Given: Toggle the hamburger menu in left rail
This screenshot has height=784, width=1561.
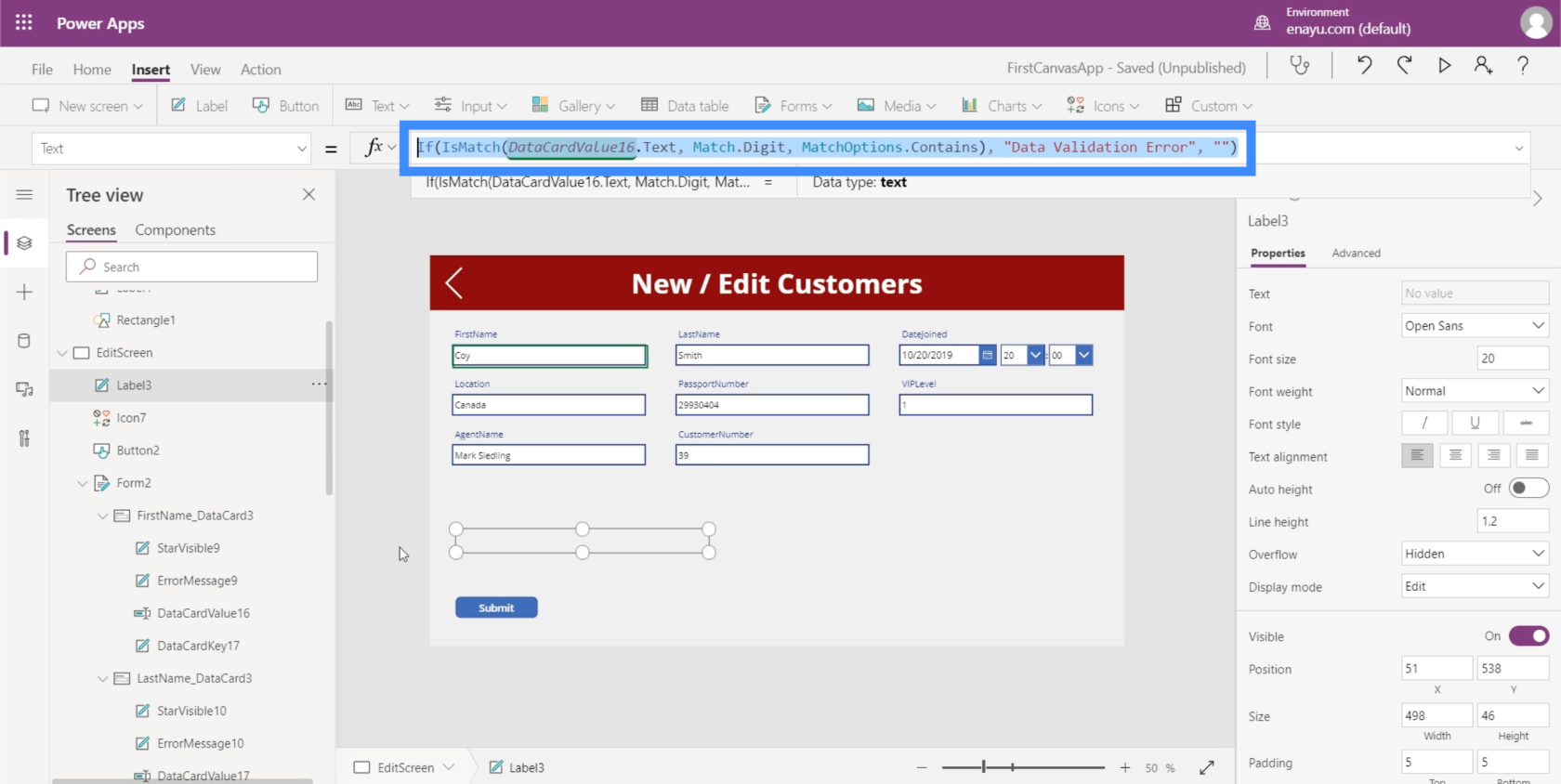Looking at the screenshot, I should pyautogui.click(x=24, y=194).
